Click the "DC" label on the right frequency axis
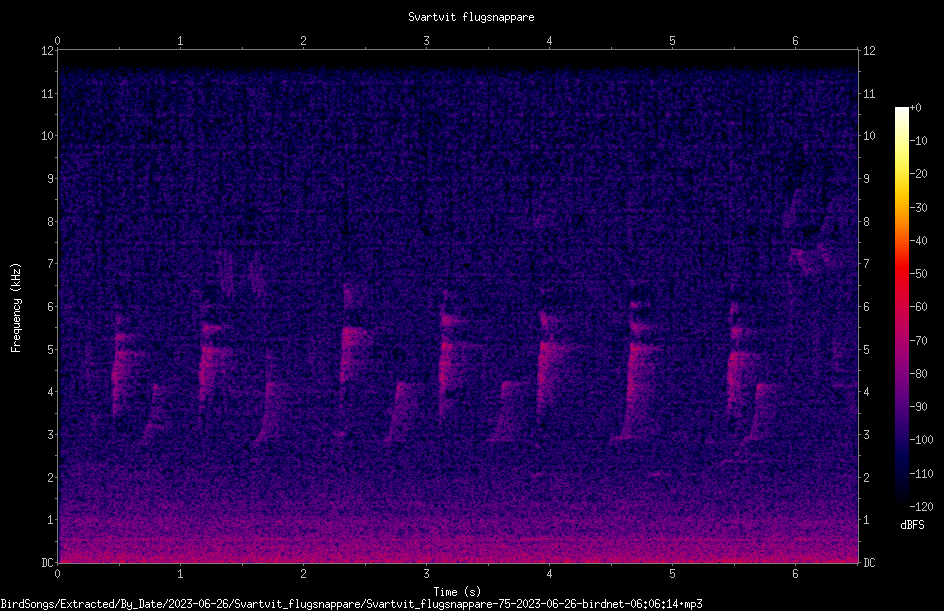 coord(869,563)
